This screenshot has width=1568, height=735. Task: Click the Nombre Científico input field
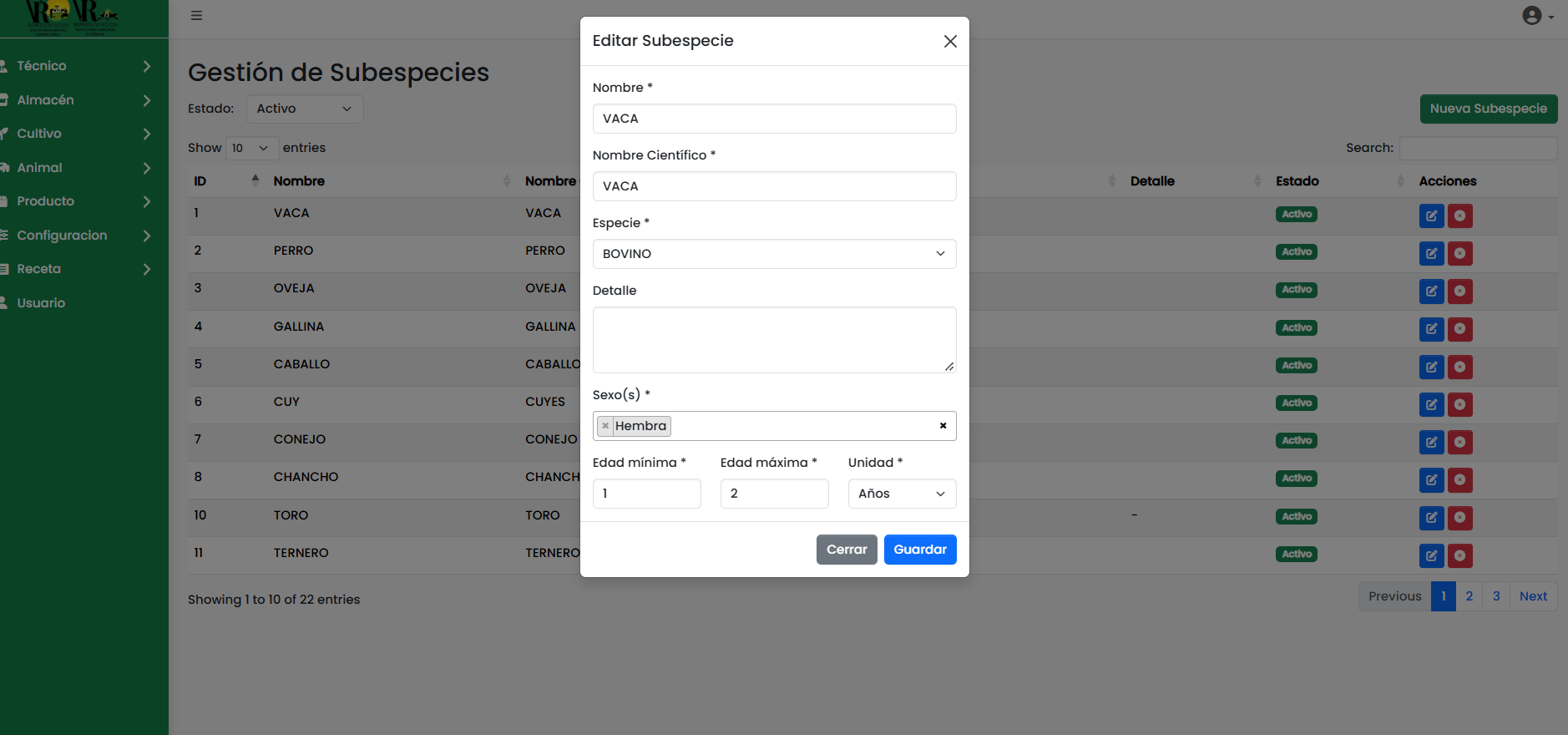[x=774, y=186]
